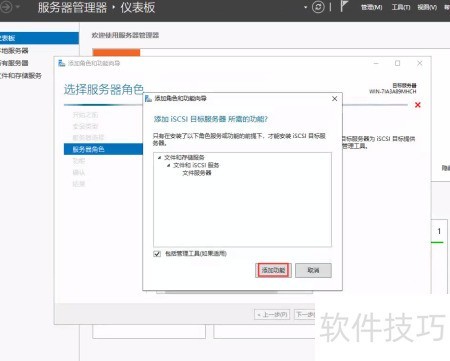450x361 pixels.
Task: Open the notifications flag icon
Action: 344,6
